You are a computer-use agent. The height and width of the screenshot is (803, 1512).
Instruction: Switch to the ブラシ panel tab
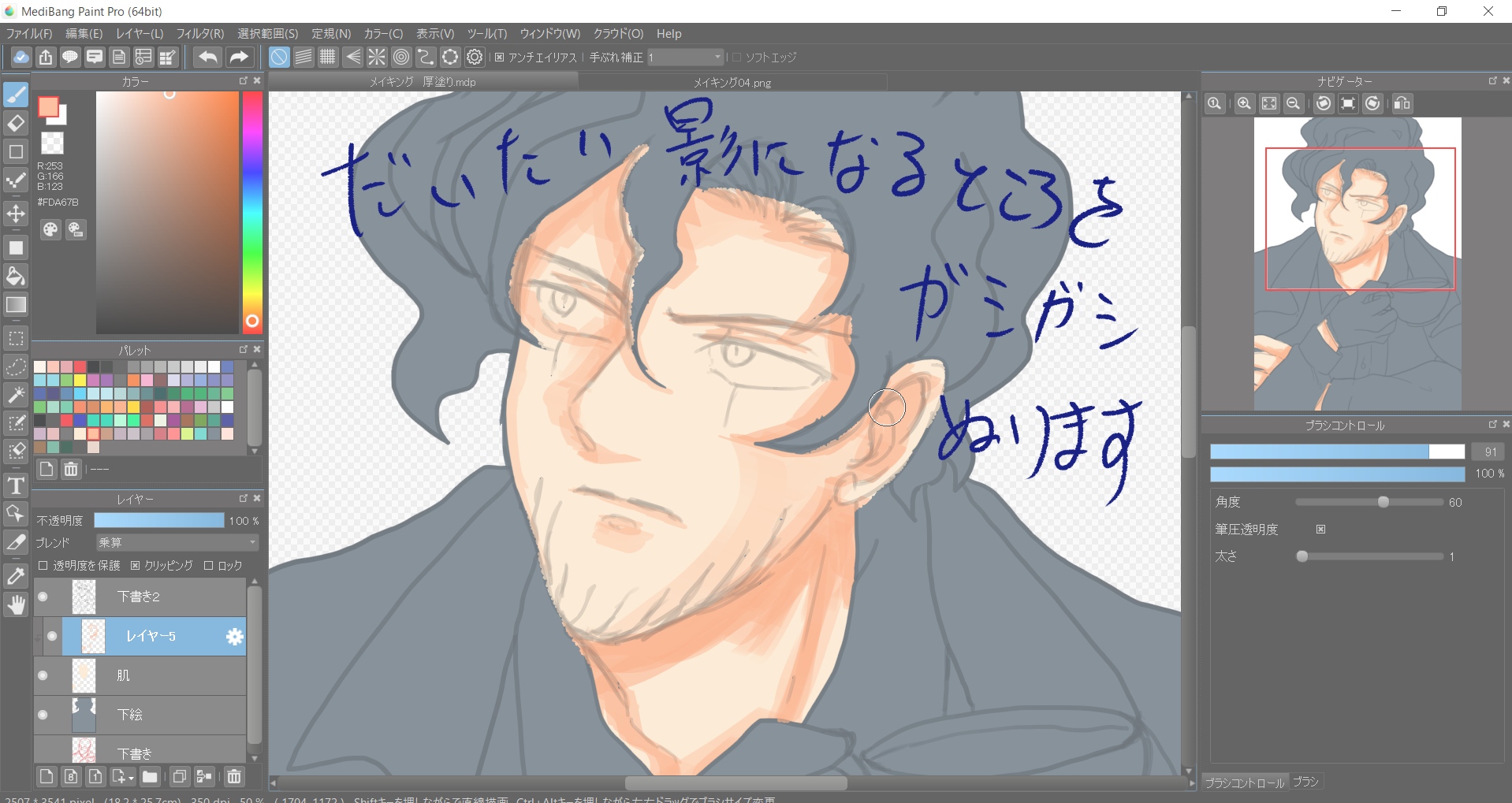(1305, 782)
